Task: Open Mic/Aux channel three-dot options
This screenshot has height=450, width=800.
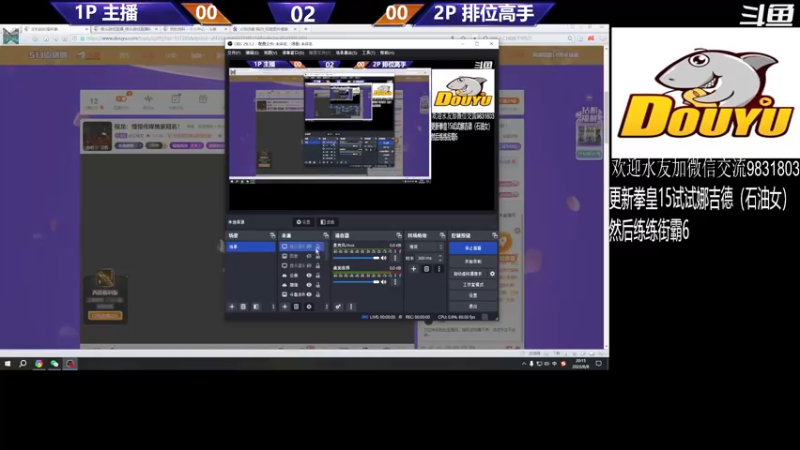Action: coord(395,259)
